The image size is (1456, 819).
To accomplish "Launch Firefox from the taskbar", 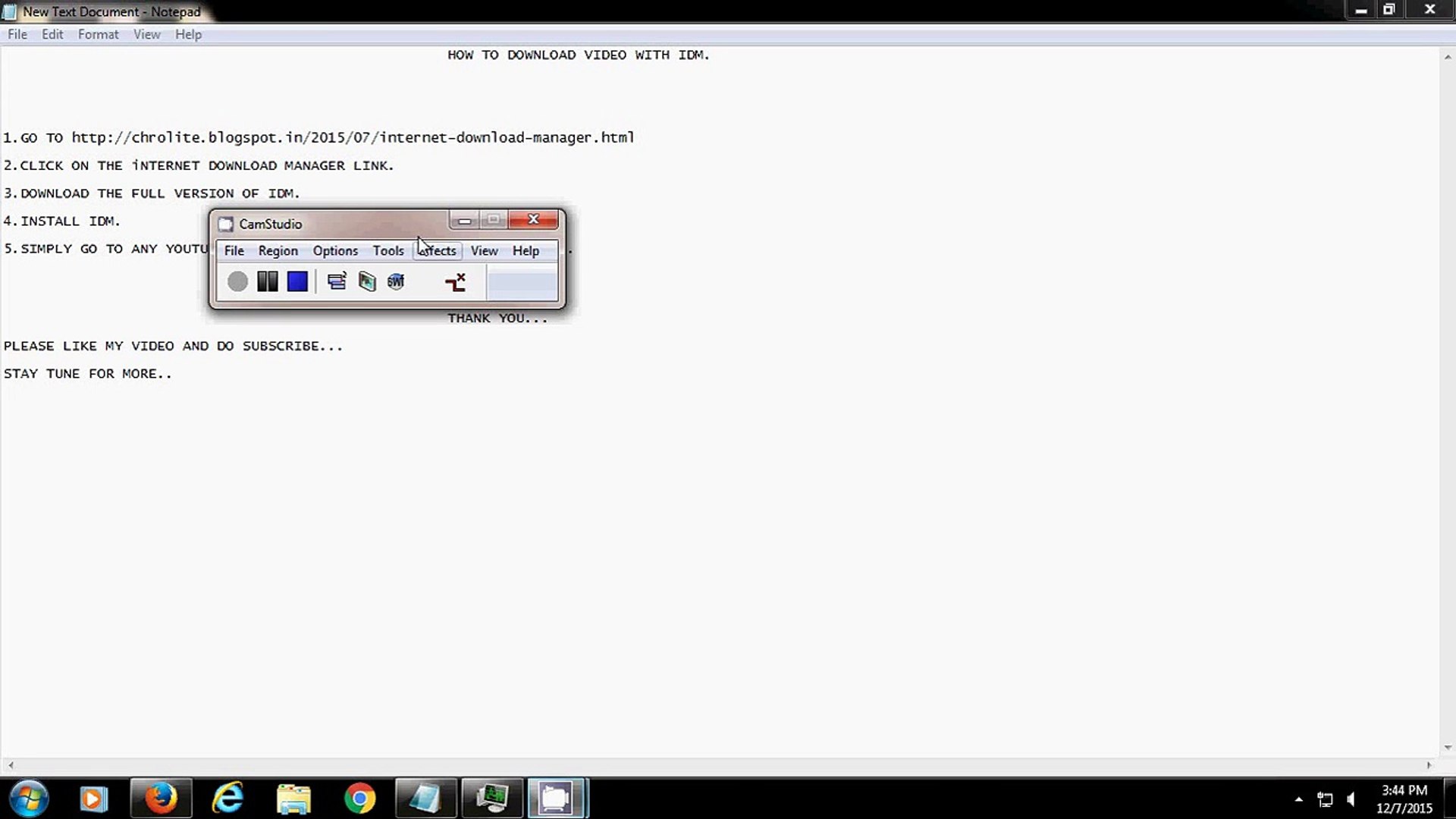I will pos(161,799).
